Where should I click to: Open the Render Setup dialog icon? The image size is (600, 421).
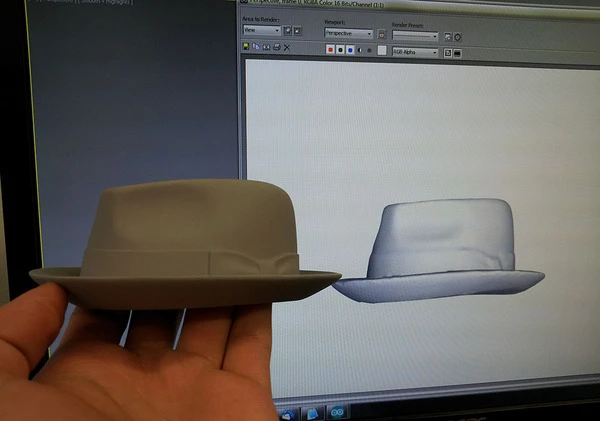(x=448, y=37)
